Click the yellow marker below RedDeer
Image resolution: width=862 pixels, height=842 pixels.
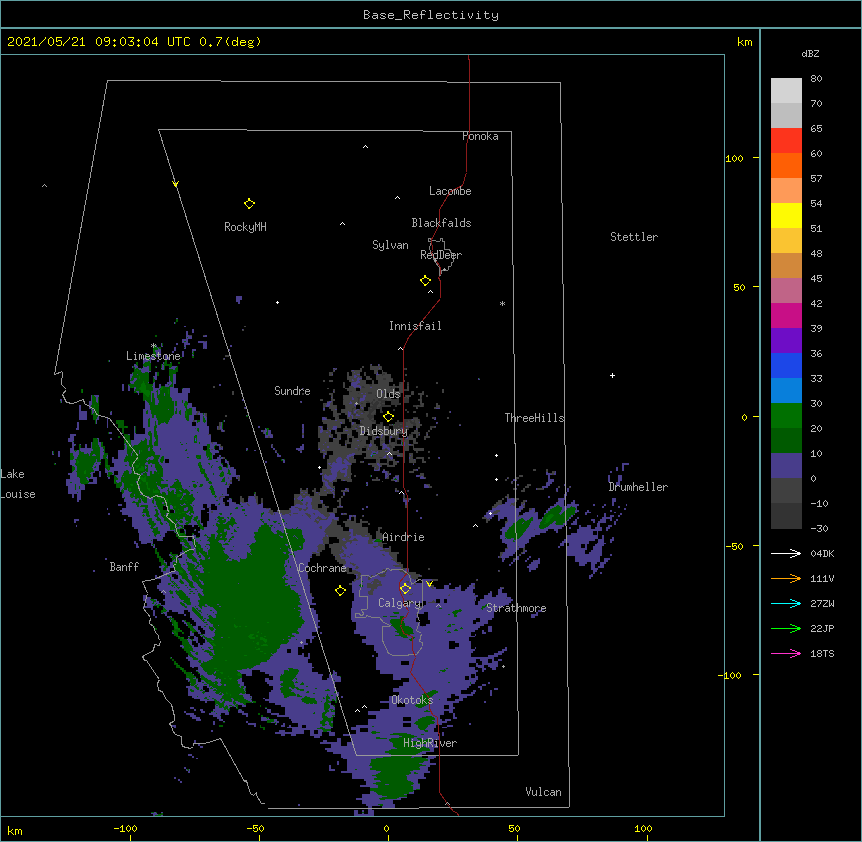[x=426, y=281]
